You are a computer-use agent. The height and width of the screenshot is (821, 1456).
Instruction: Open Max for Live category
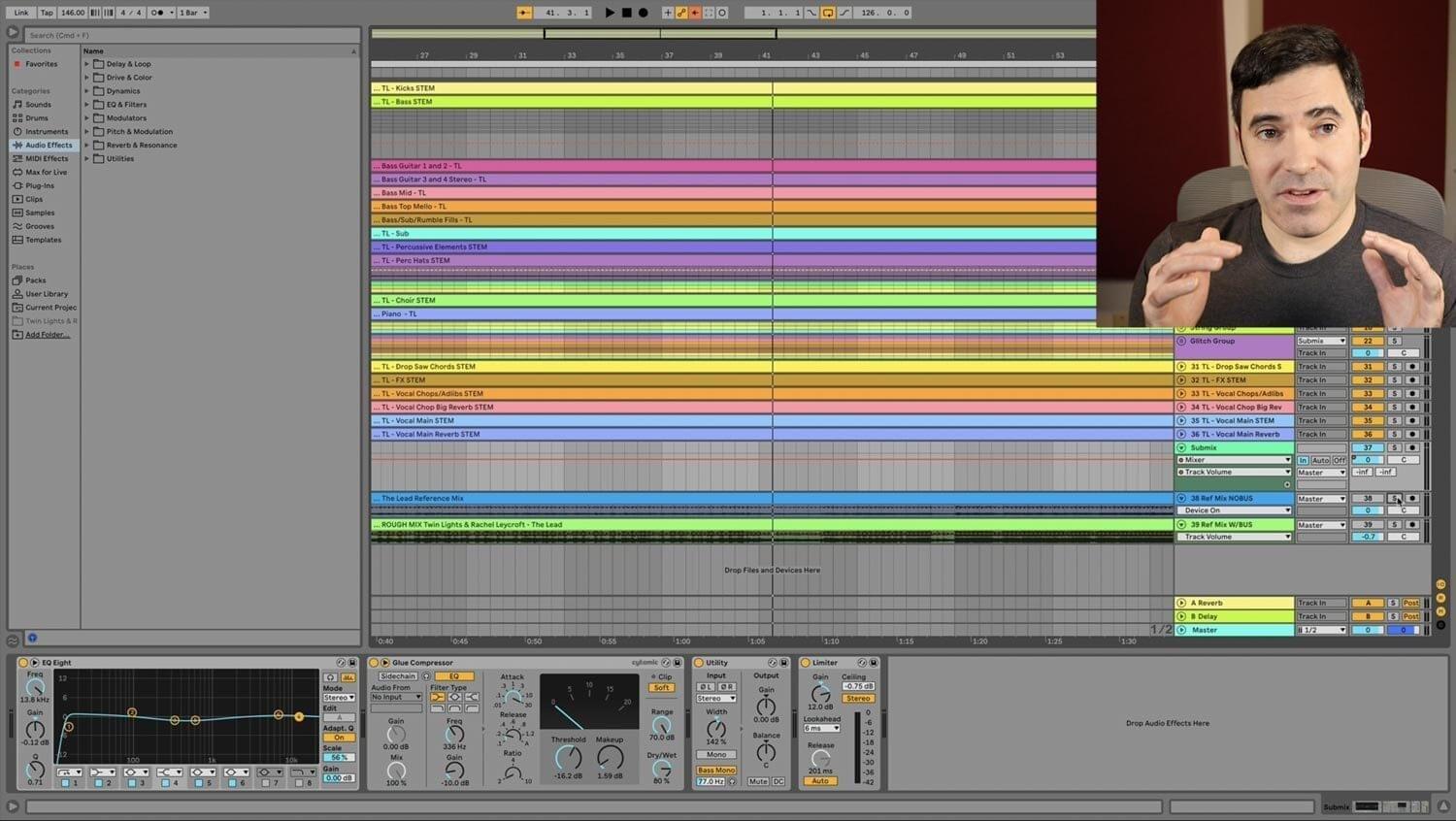pos(46,172)
